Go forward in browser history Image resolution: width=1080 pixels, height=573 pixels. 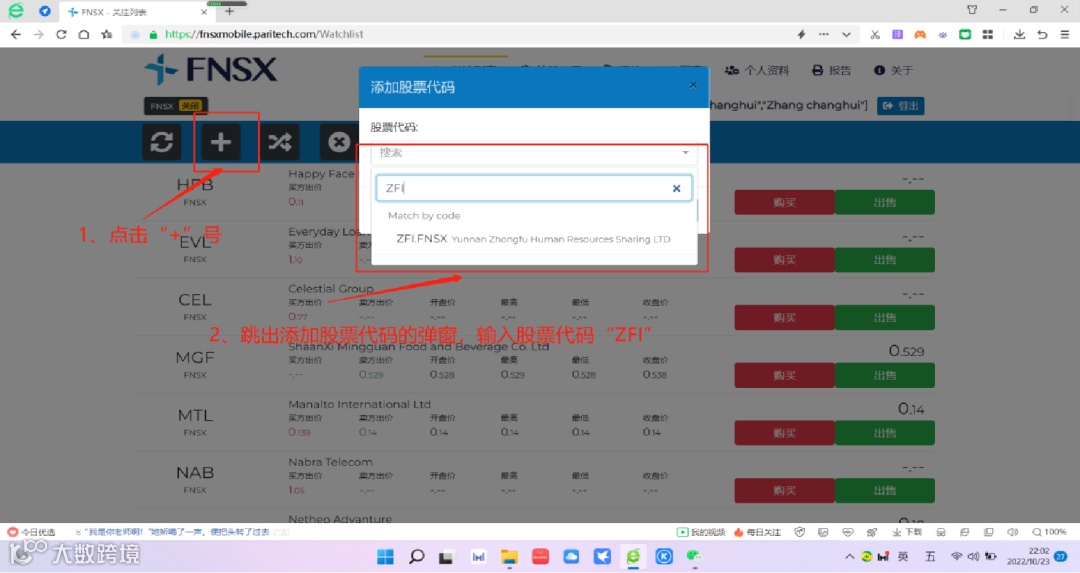[x=39, y=34]
